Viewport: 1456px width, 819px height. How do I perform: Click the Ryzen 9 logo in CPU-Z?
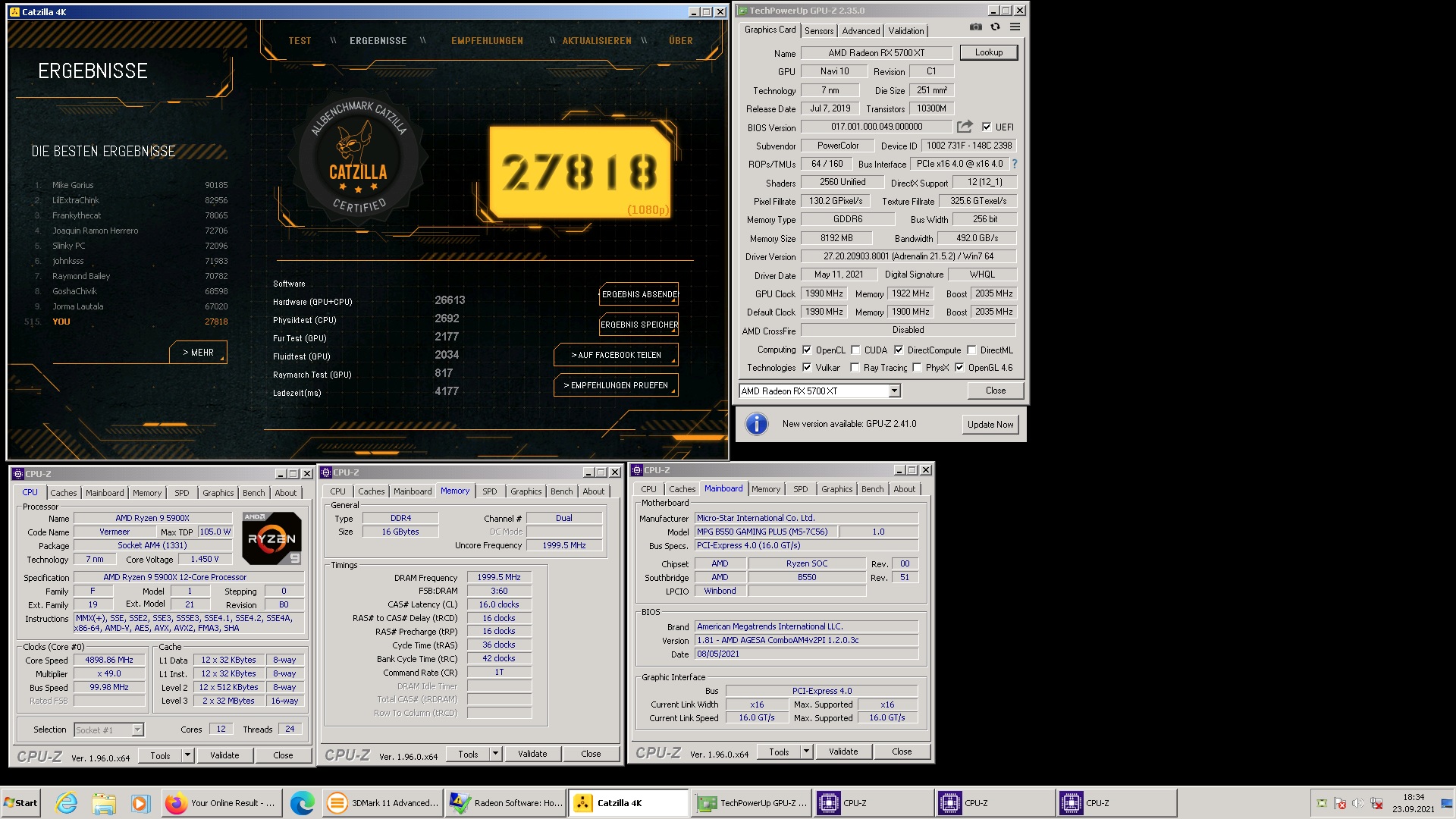click(x=271, y=538)
